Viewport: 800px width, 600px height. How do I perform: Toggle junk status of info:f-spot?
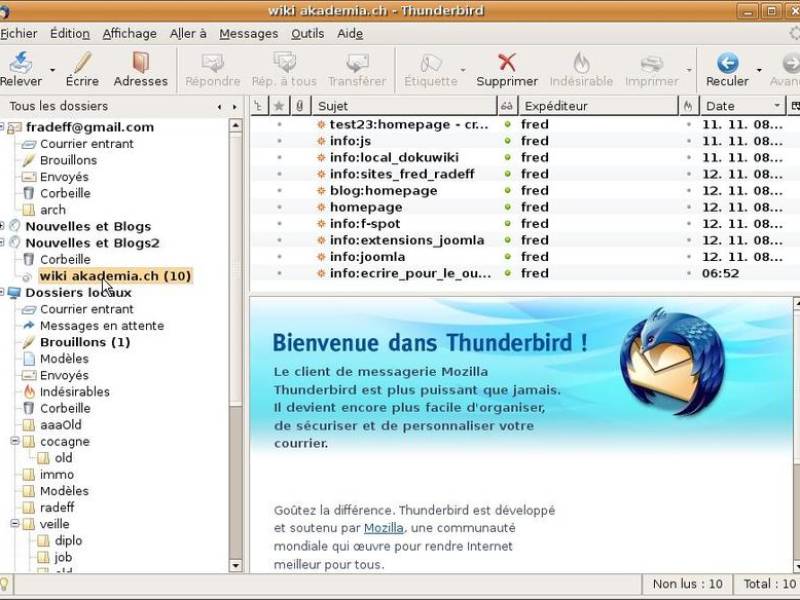click(688, 223)
